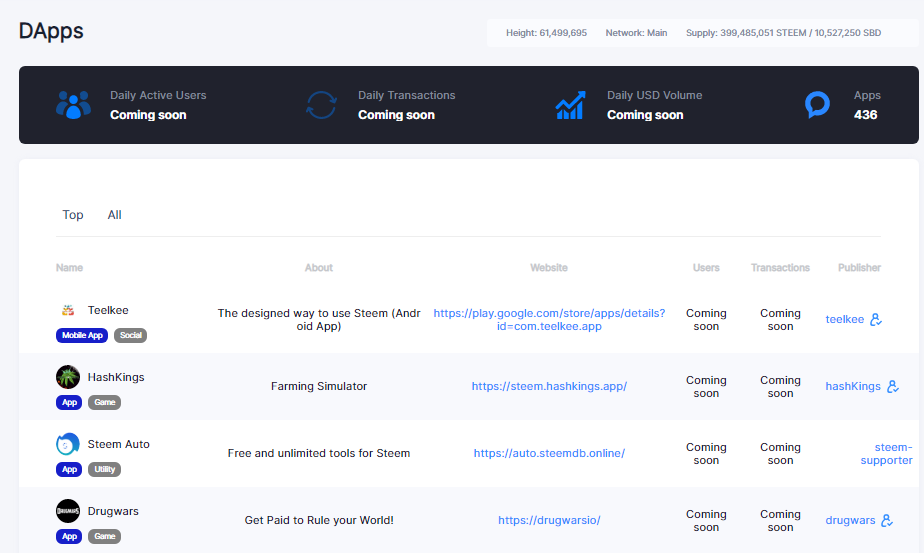Open the Teelkee Google Play store link
Screen dimensions: 924x553
(x=549, y=320)
